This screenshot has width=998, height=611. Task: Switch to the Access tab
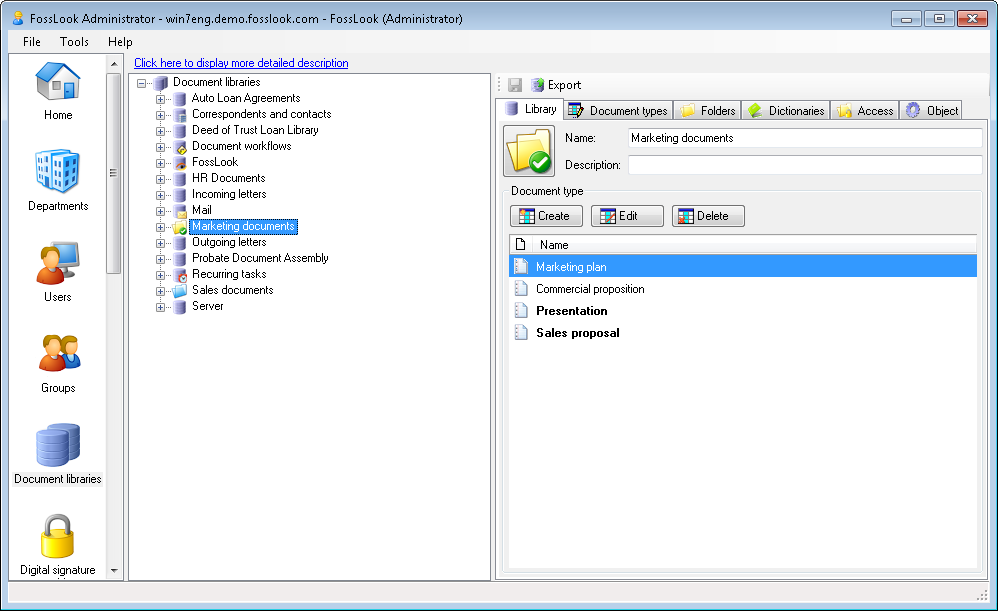865,111
